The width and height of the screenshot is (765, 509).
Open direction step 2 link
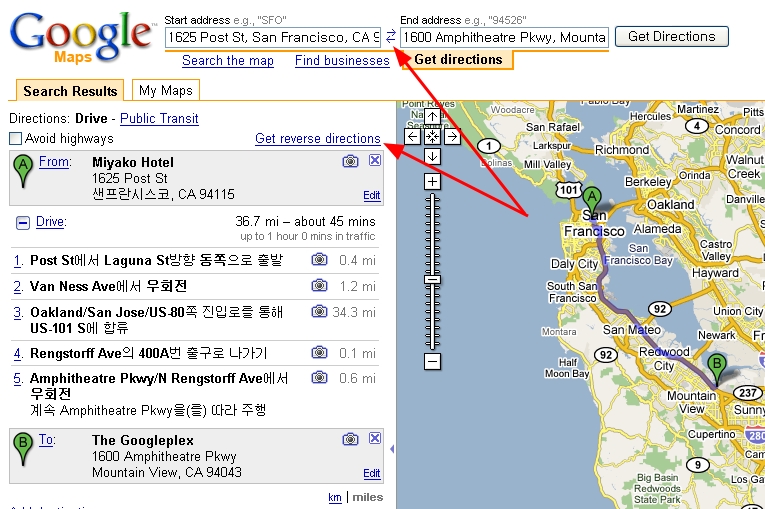click(x=18, y=287)
